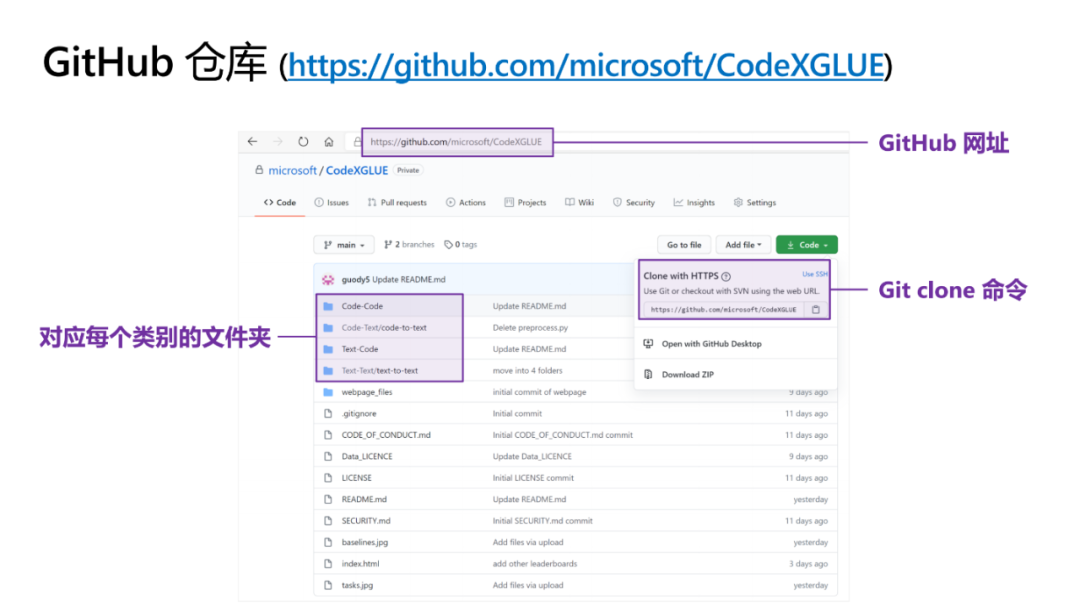Open commit Initial LICENSE commit

[x=533, y=478]
